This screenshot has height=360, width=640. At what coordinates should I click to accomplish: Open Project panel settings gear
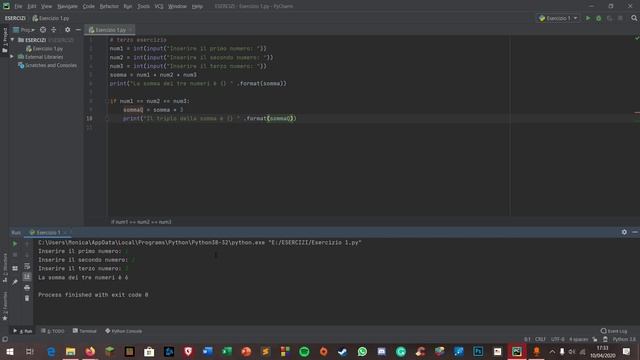[67, 30]
